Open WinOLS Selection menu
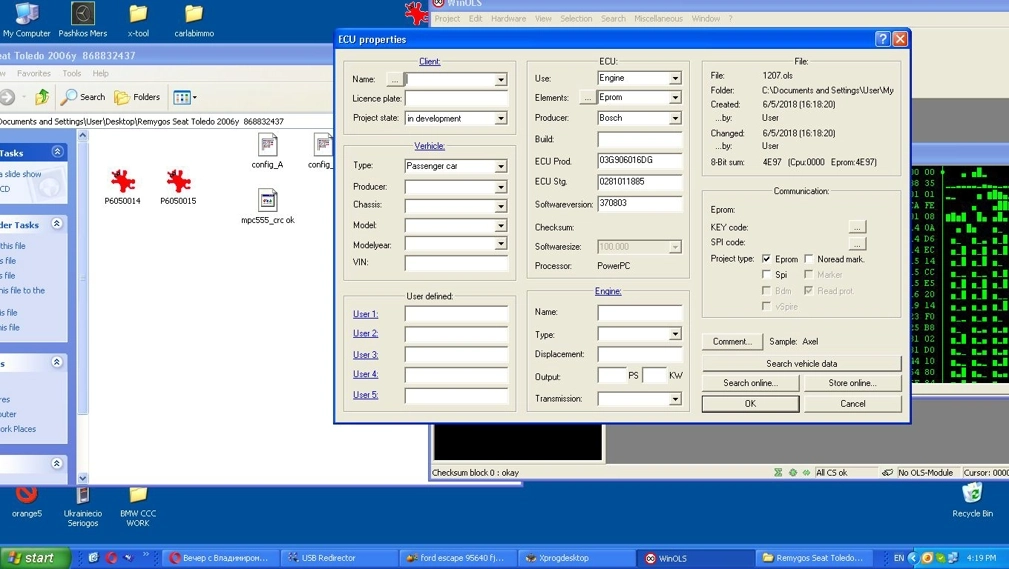This screenshot has width=1009, height=569. point(576,19)
